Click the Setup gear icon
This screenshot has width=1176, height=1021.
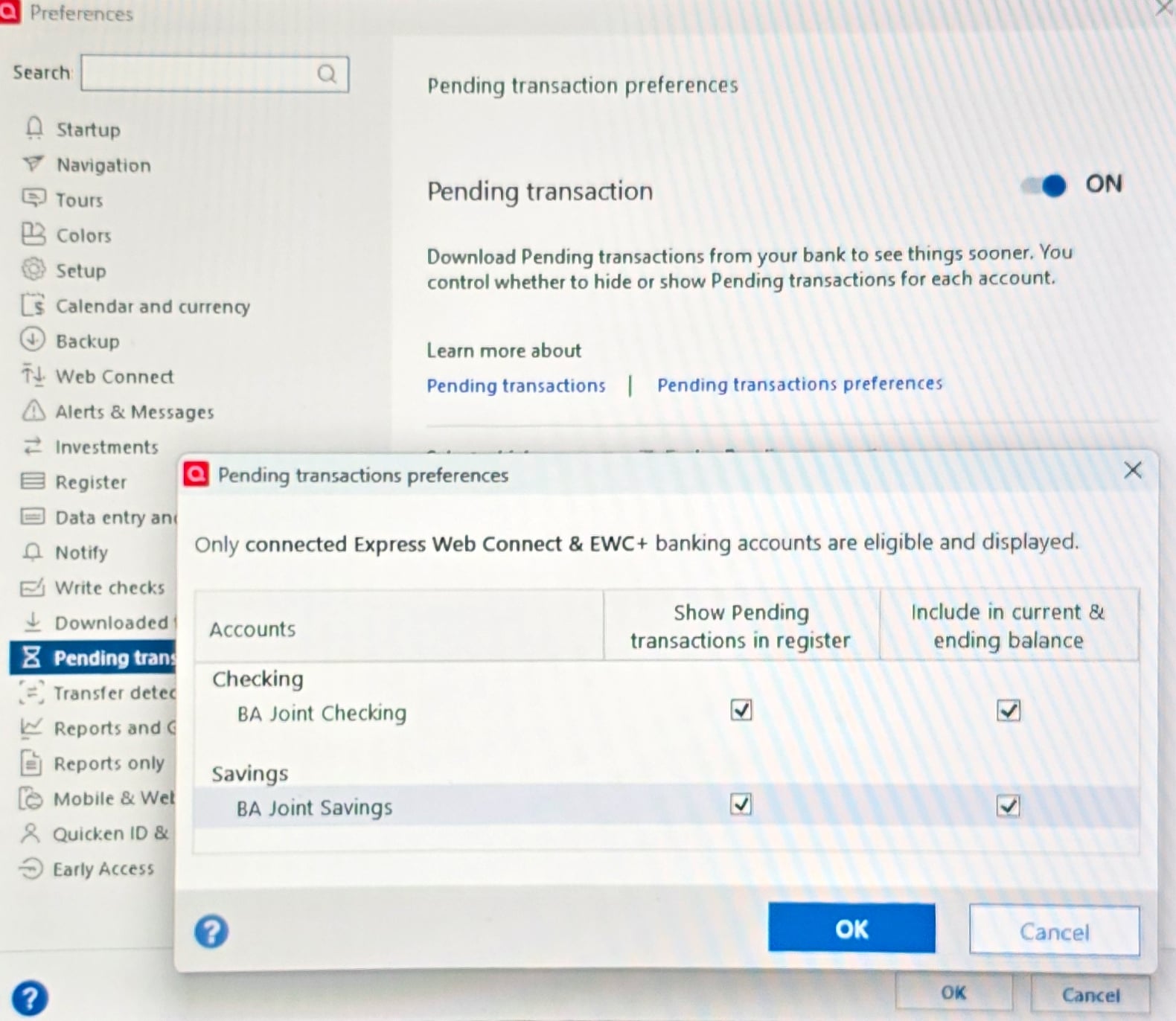(33, 269)
